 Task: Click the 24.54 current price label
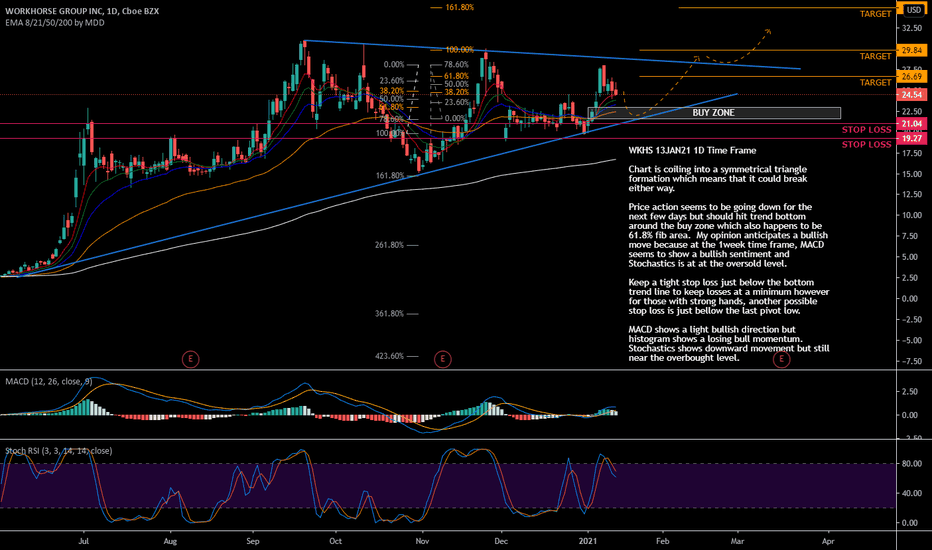911,95
